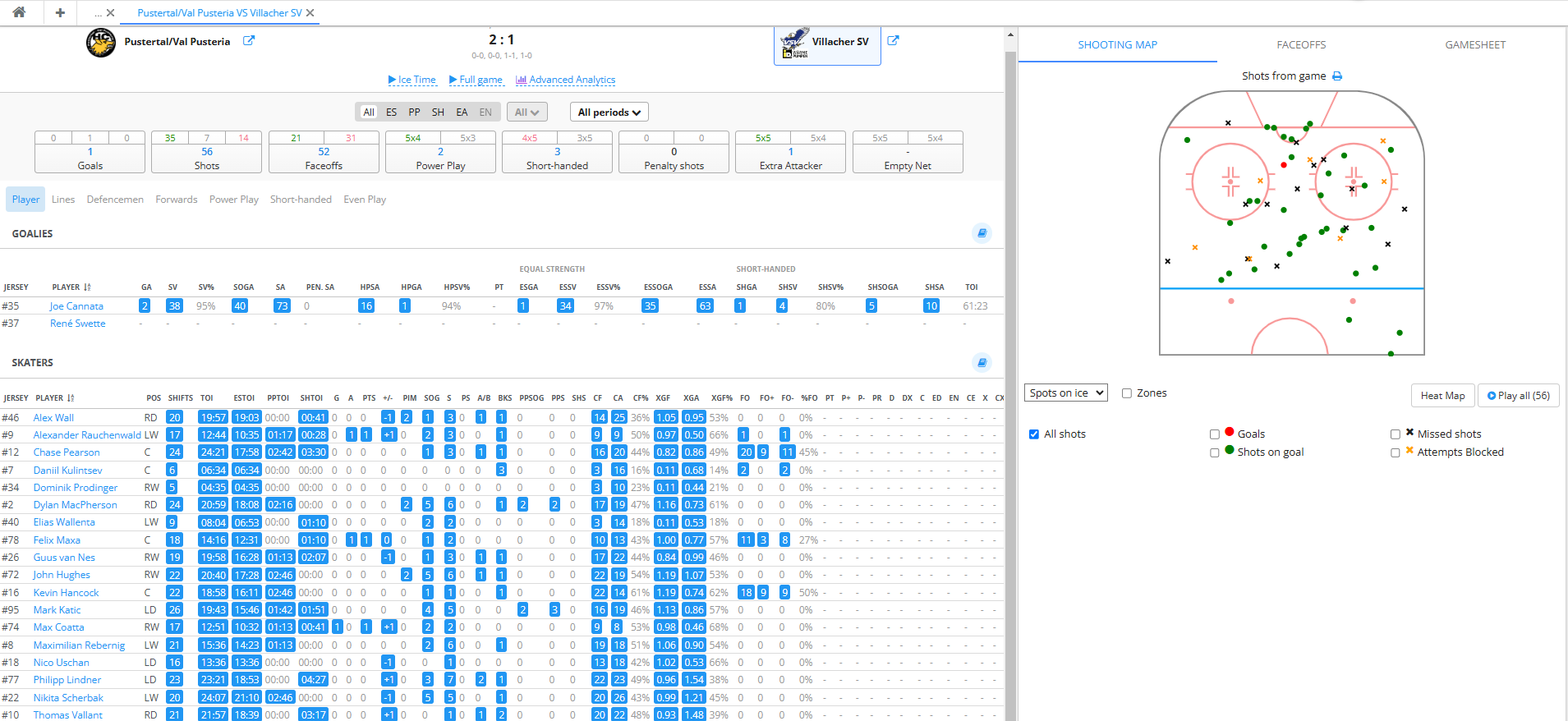Screen dimensions: 1568x721
Task: Print shots from game map
Action: point(1337,76)
